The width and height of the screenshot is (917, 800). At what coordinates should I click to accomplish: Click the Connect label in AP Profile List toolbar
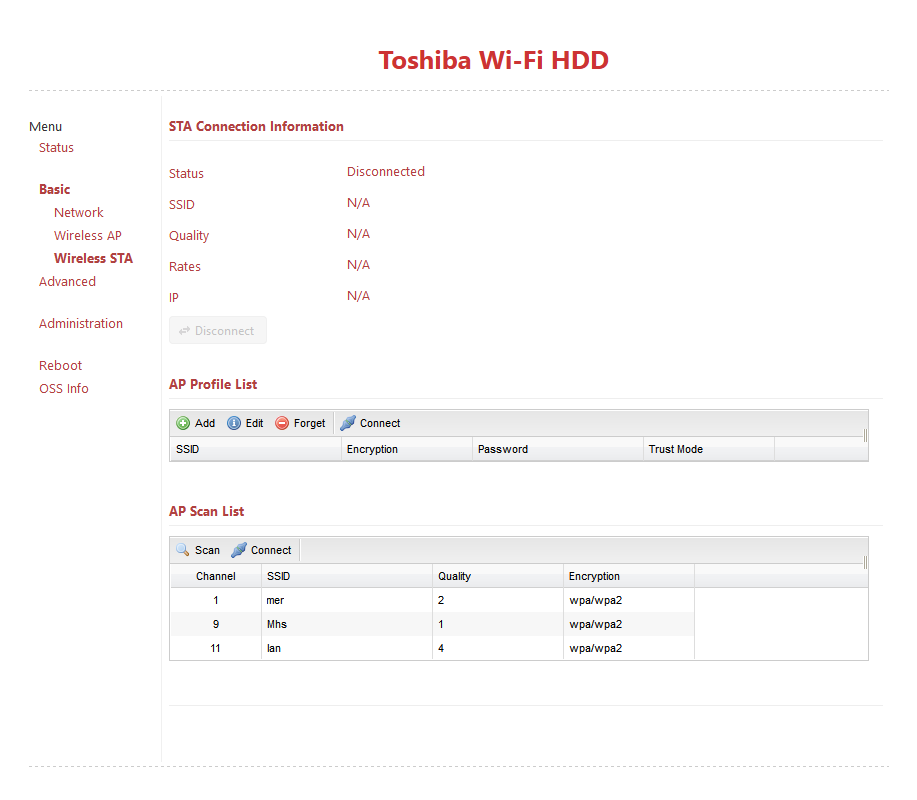[x=380, y=423]
